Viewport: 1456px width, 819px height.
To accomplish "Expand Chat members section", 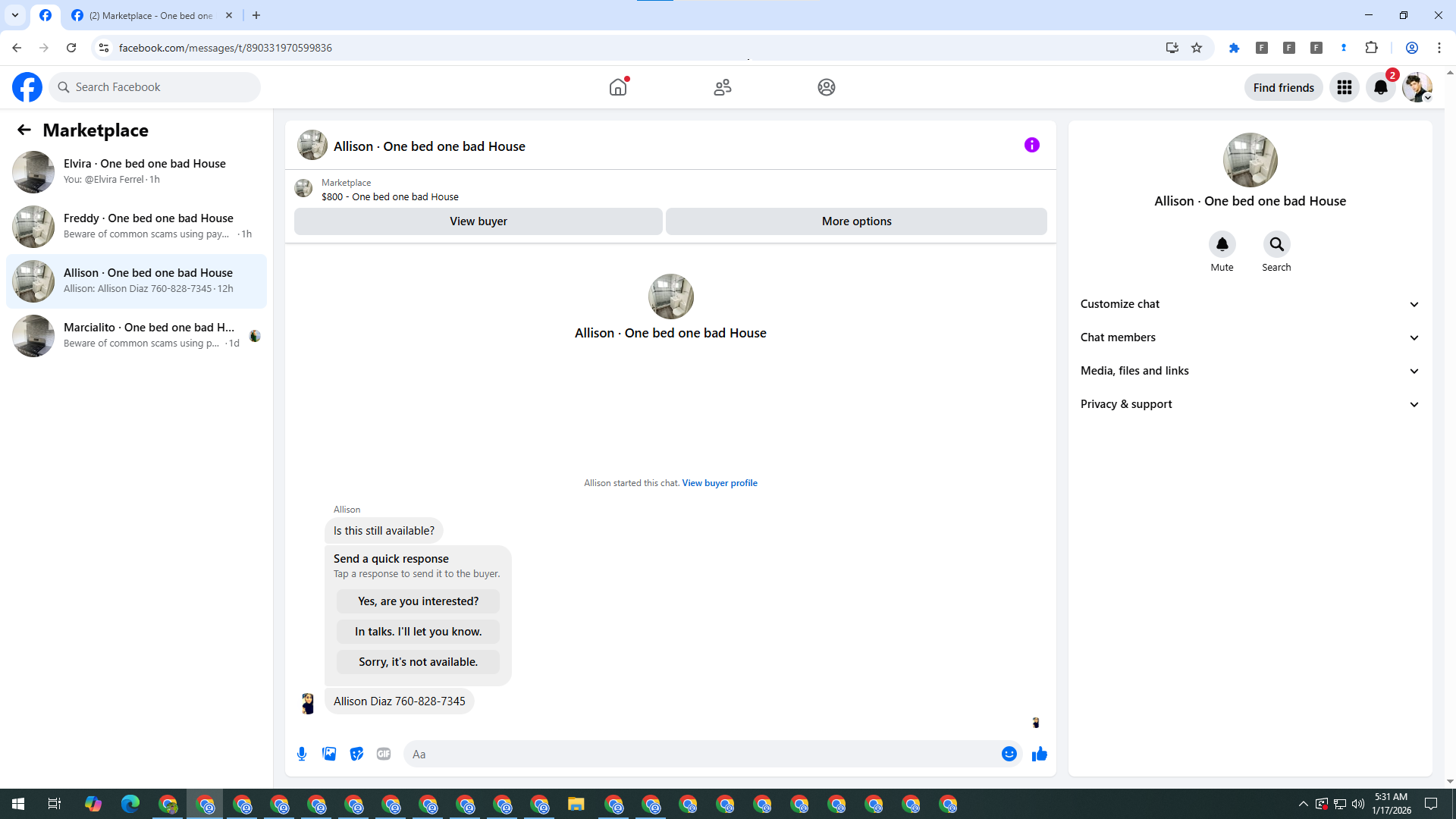I will tap(1249, 337).
